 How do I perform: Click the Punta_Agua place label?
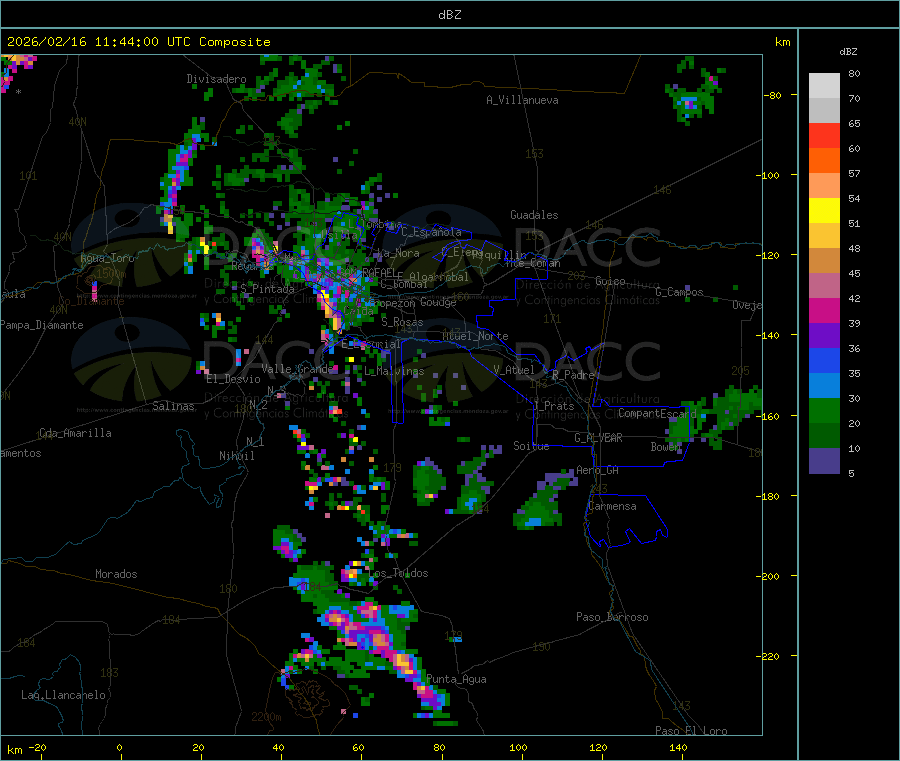tap(456, 679)
